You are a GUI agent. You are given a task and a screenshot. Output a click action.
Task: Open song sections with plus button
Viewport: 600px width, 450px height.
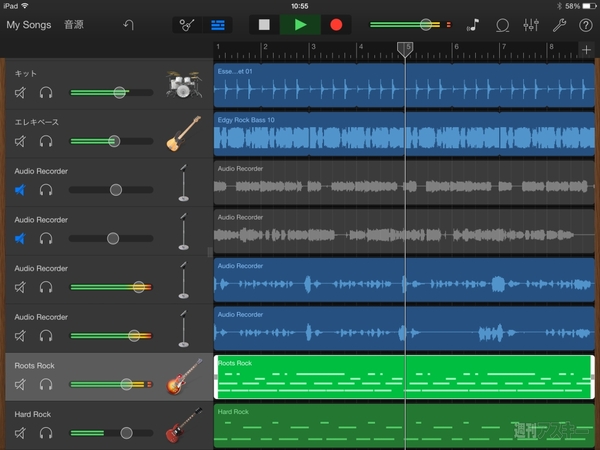coord(586,51)
